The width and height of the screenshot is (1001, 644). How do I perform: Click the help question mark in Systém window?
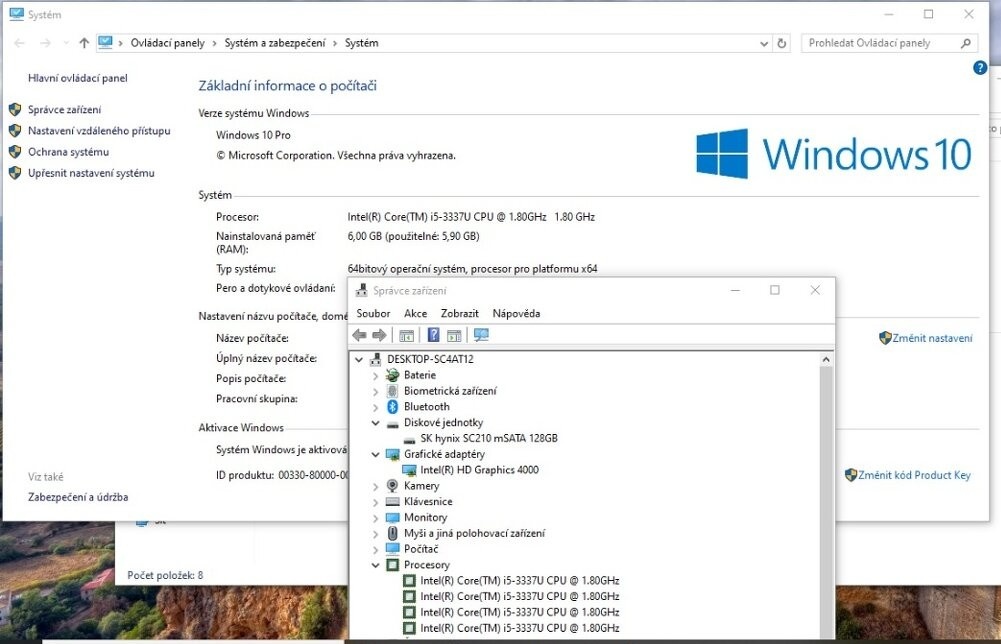point(980,68)
